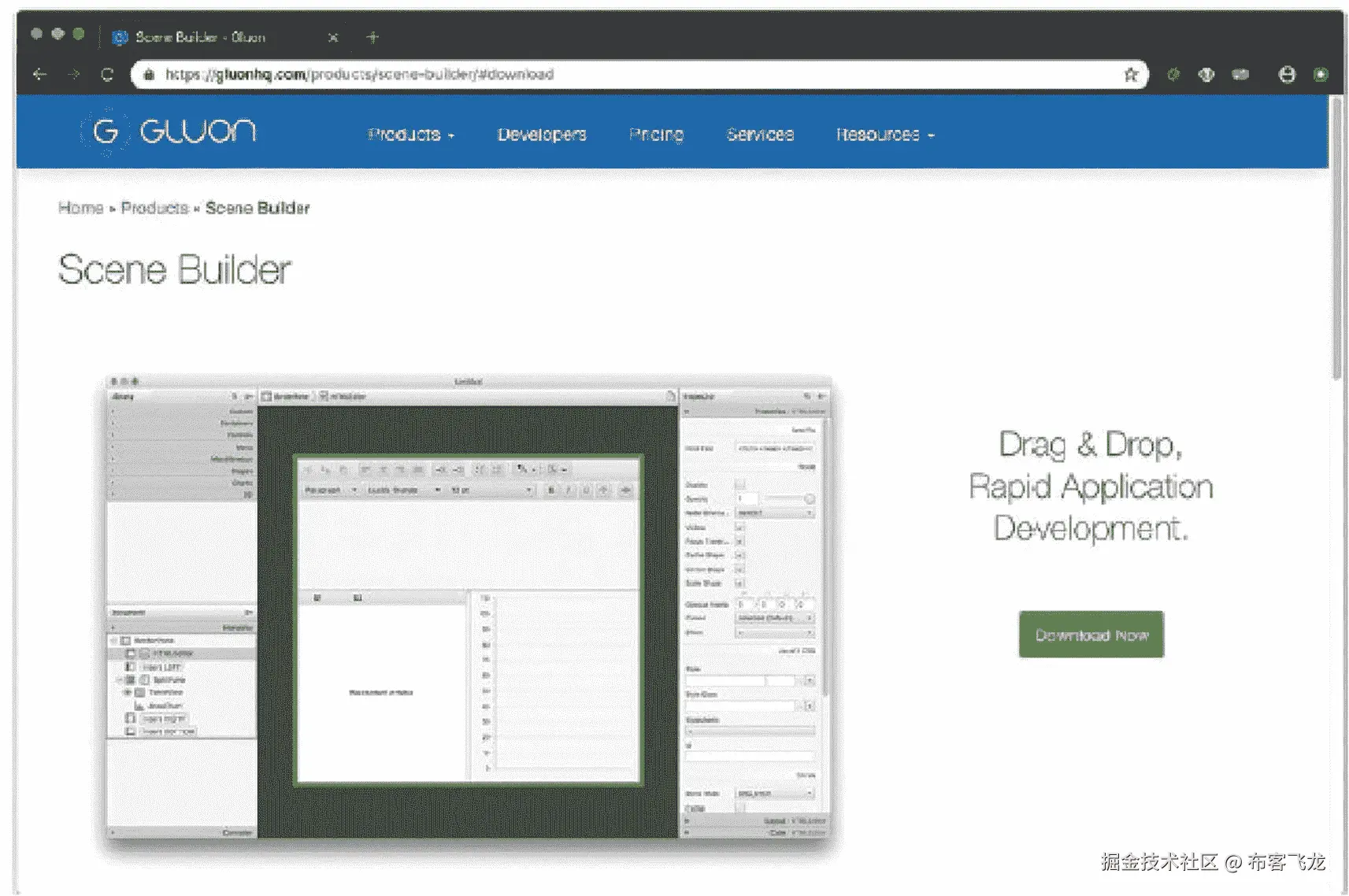Click the Drag & Drop tagline text
1349x896 pixels.
coord(1091,486)
